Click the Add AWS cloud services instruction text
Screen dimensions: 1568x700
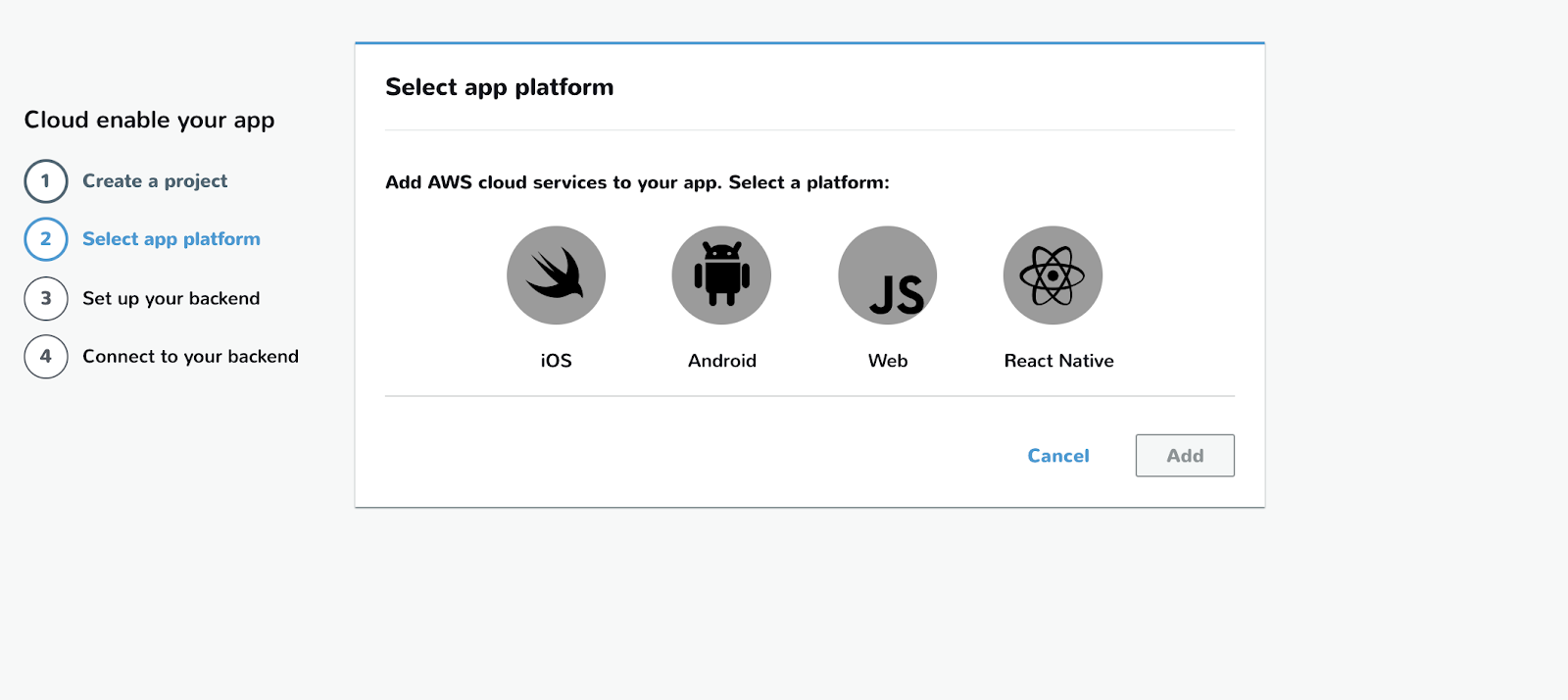(637, 182)
